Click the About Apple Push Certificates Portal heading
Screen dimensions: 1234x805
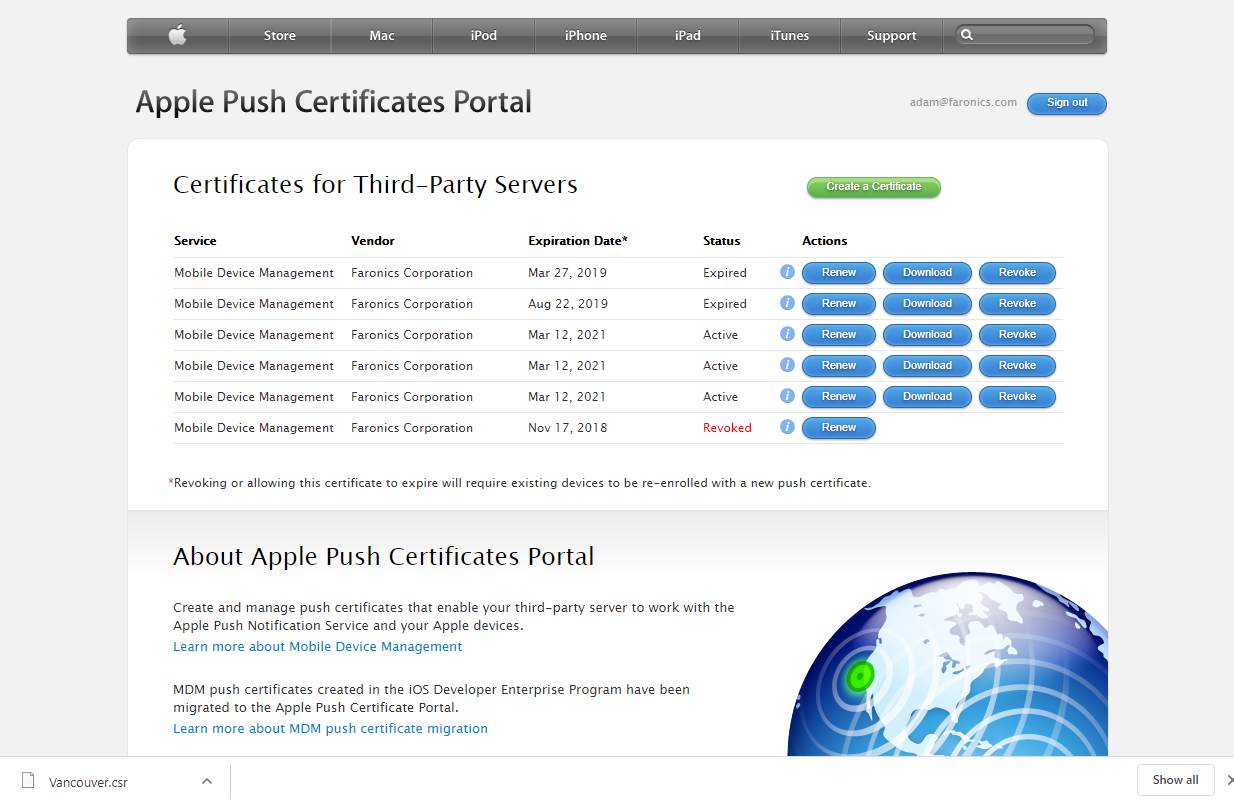(x=384, y=557)
